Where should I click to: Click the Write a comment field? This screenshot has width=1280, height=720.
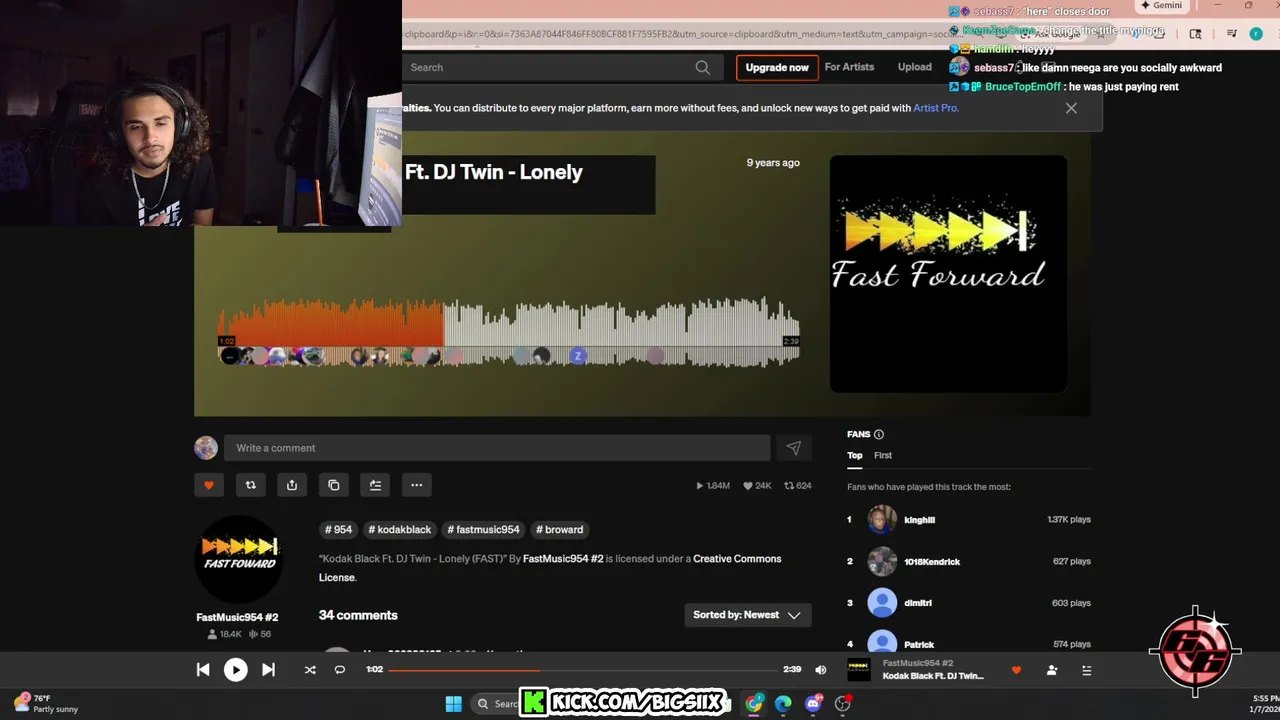(497, 448)
